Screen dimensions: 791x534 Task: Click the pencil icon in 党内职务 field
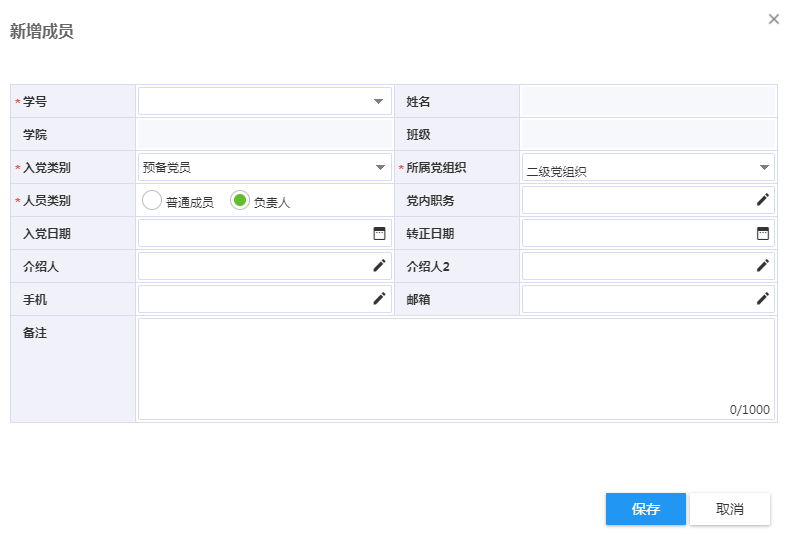763,200
